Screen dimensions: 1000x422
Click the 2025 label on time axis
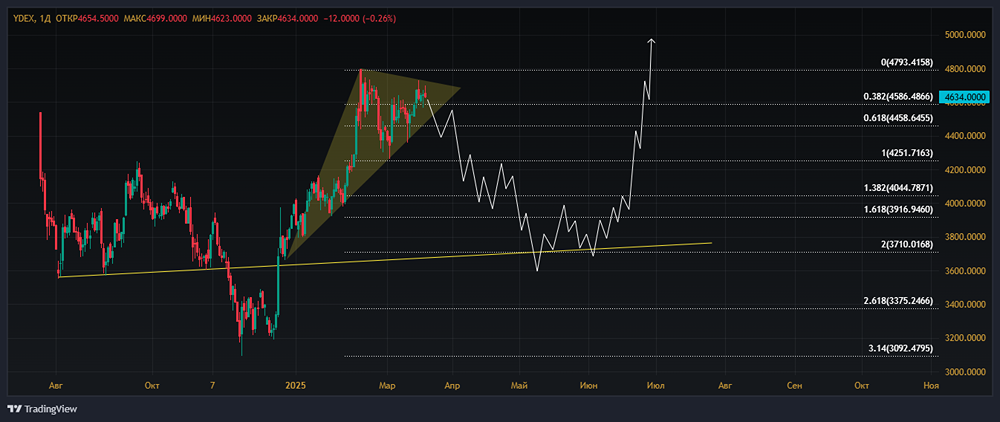(296, 386)
